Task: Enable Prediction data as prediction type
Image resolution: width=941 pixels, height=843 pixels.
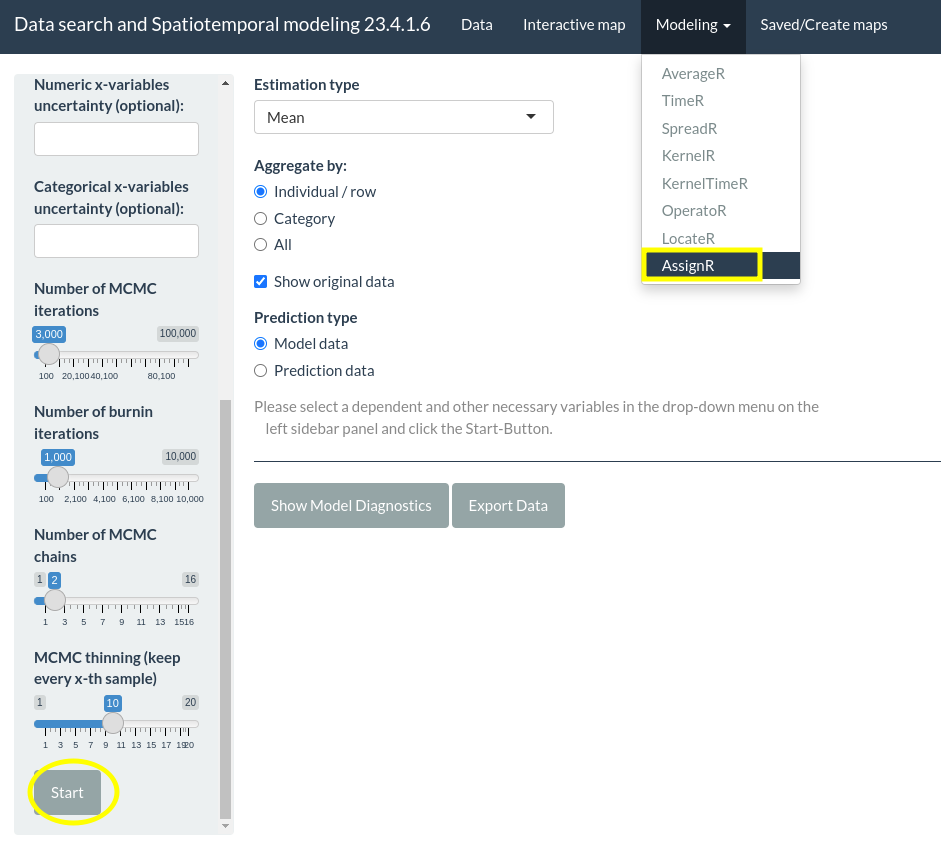Action: [260, 370]
